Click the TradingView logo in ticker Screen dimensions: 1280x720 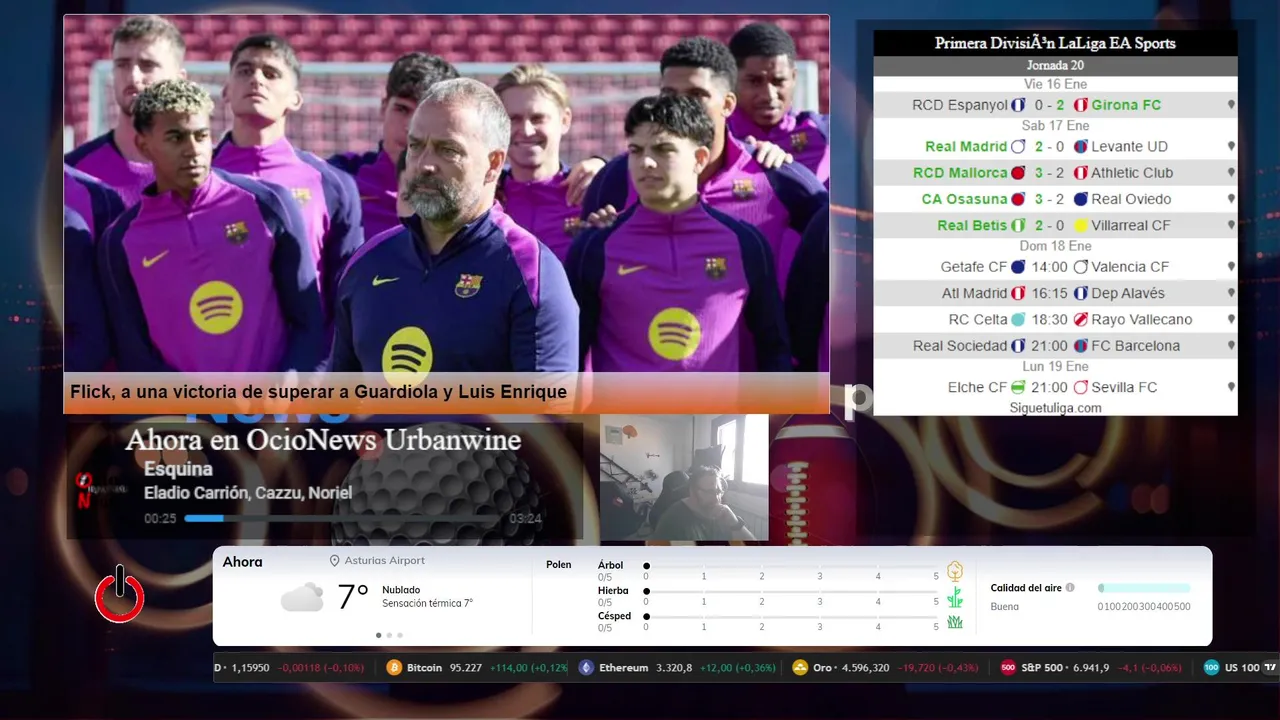(x=1270, y=668)
